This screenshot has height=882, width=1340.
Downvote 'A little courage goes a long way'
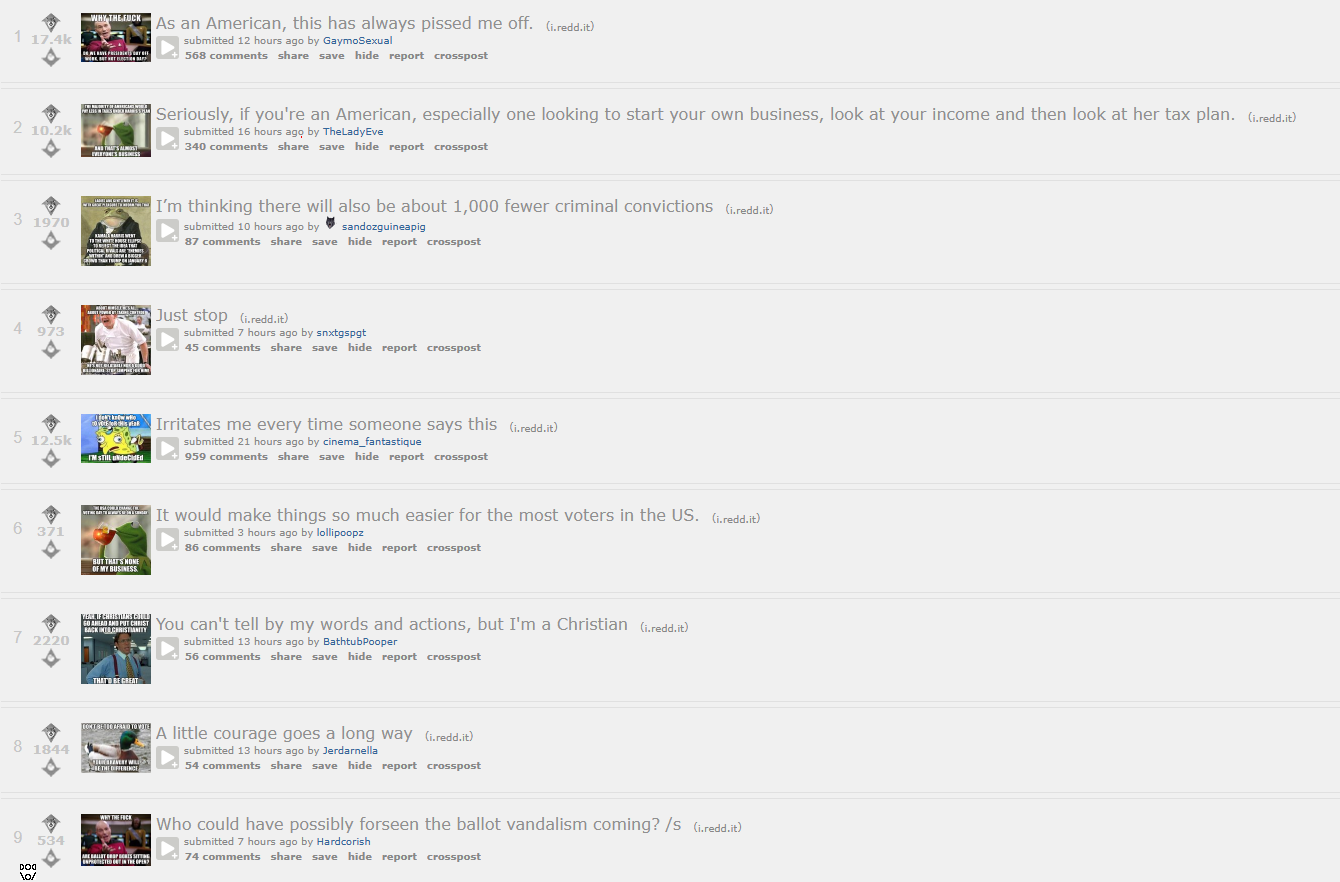coord(51,767)
